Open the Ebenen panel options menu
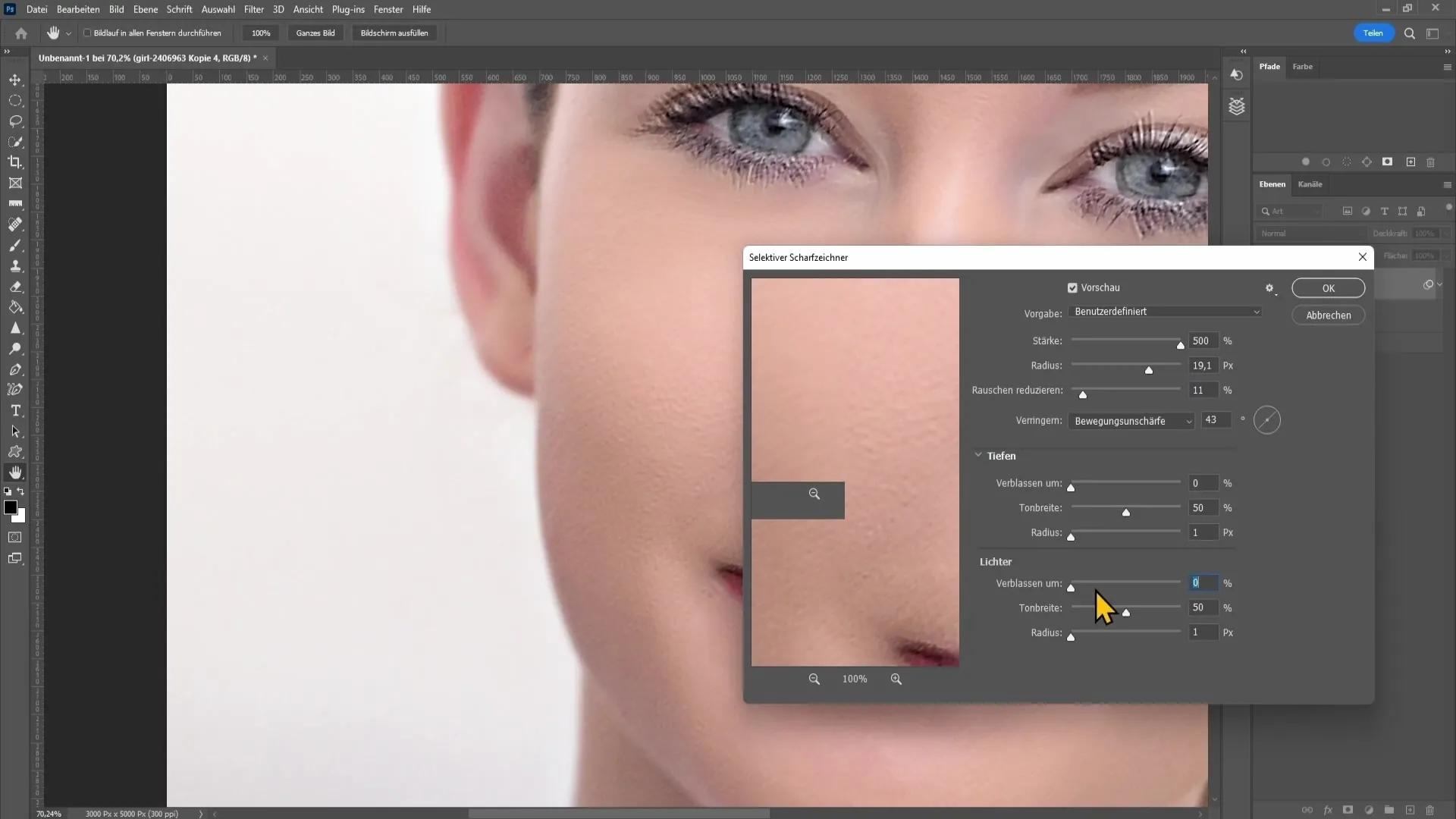 tap(1447, 184)
